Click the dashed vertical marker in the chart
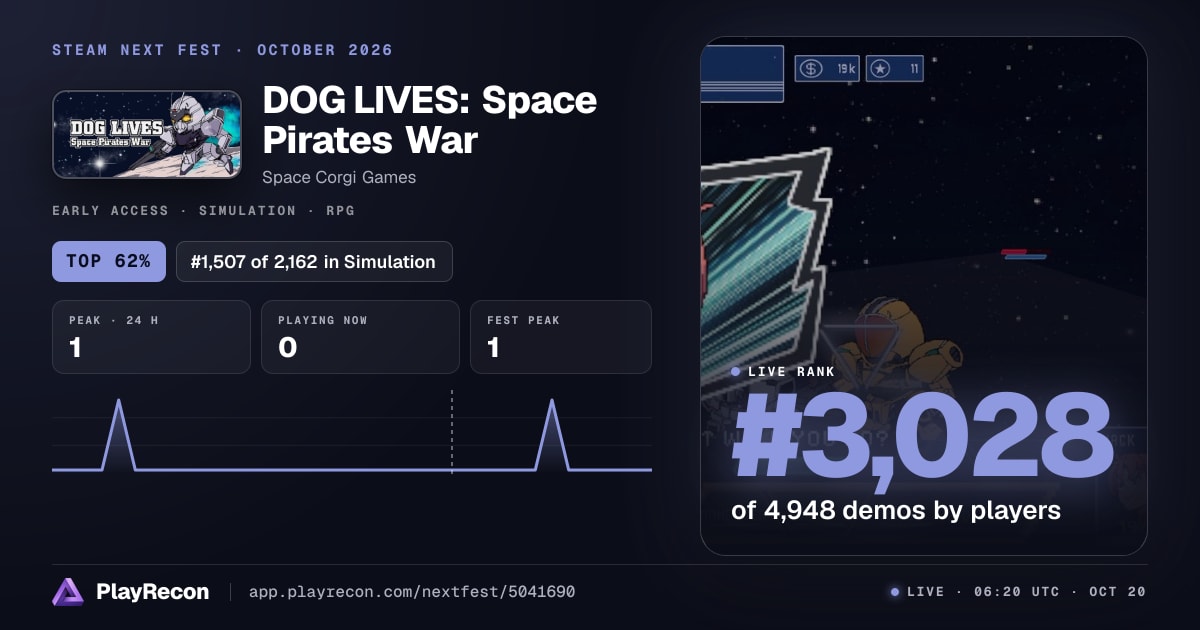Screen dimensions: 1200x630 tap(452, 431)
